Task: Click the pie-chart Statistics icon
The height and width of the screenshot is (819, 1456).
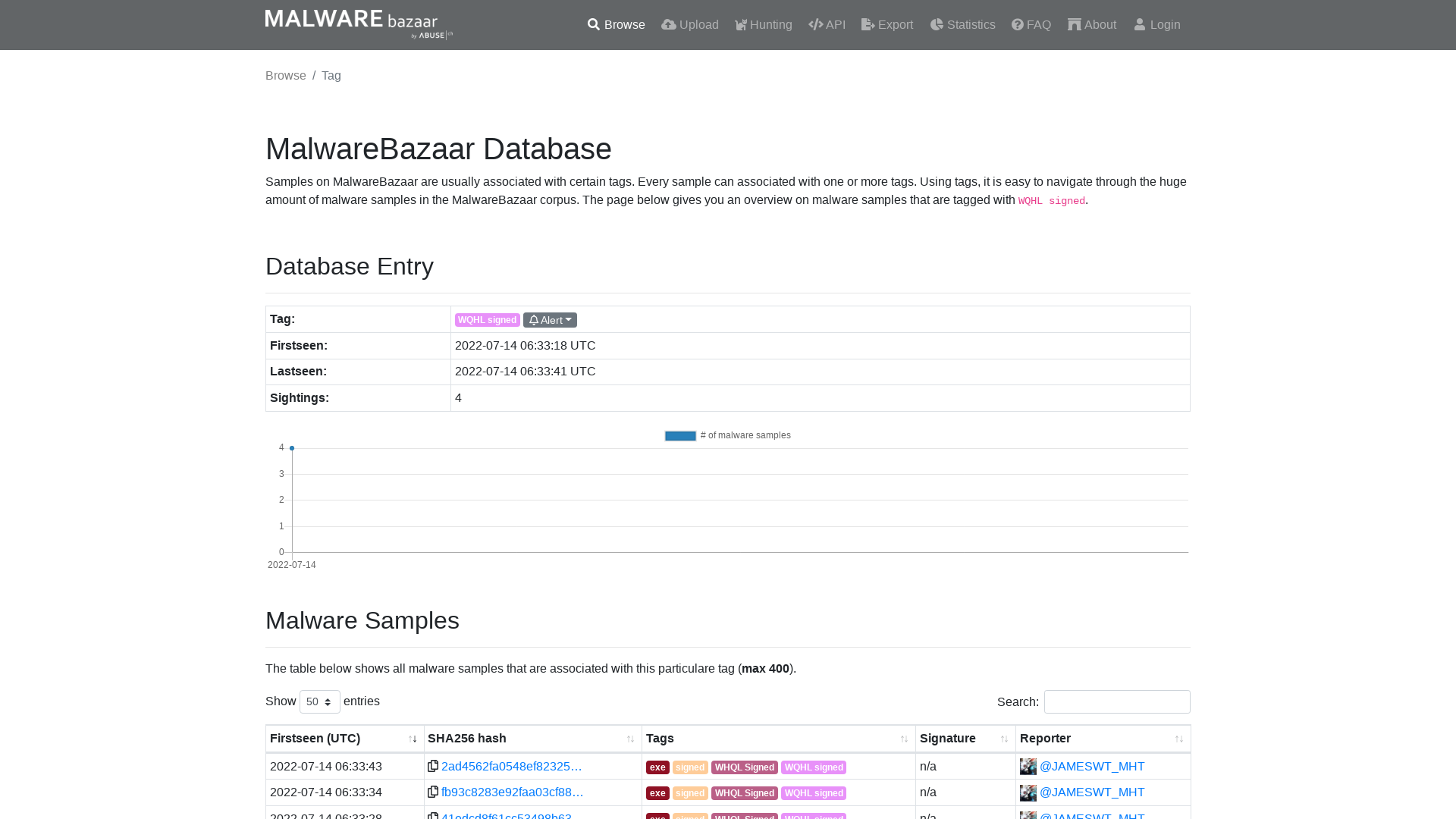Action: click(938, 24)
